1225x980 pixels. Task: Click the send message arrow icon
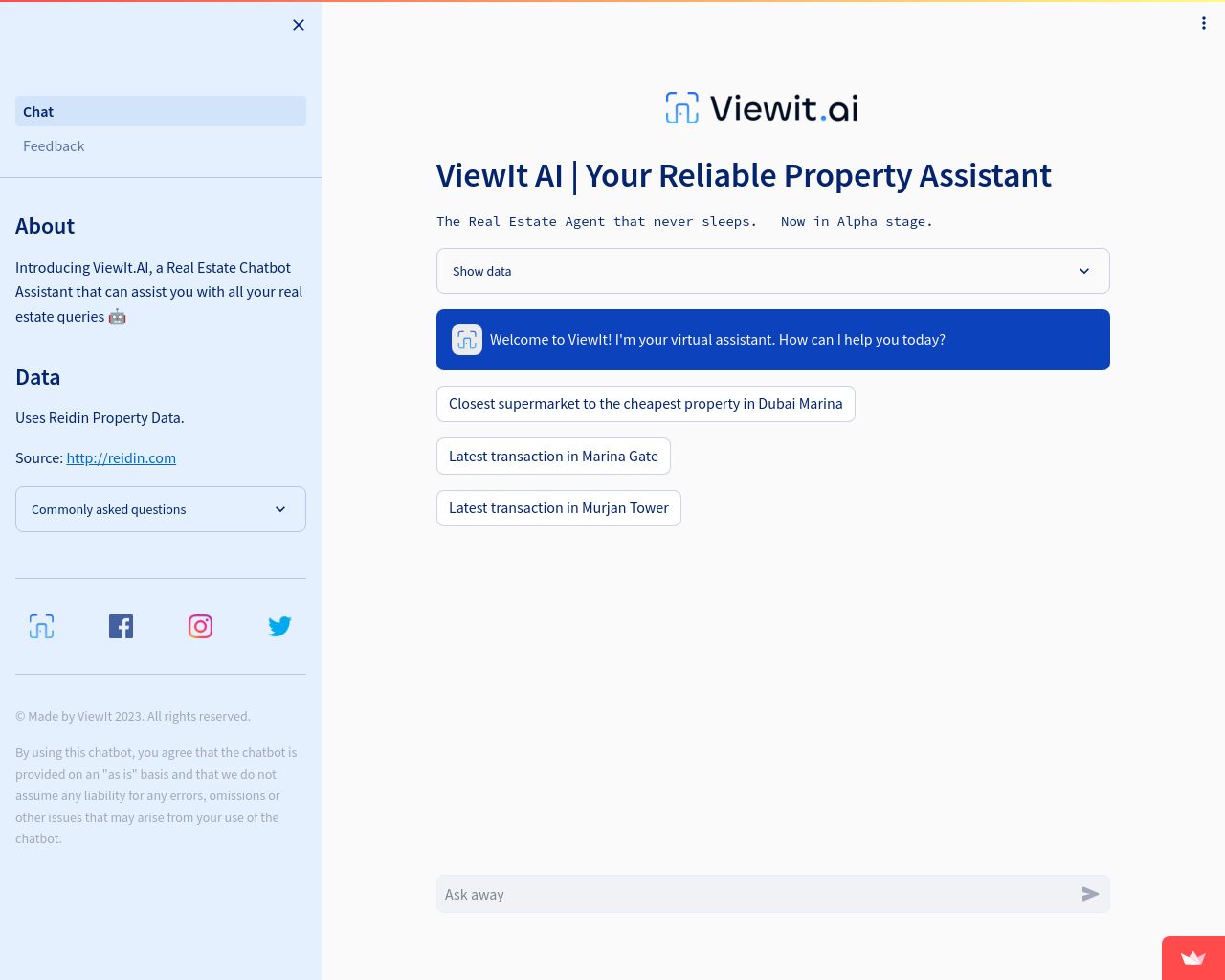click(1090, 894)
